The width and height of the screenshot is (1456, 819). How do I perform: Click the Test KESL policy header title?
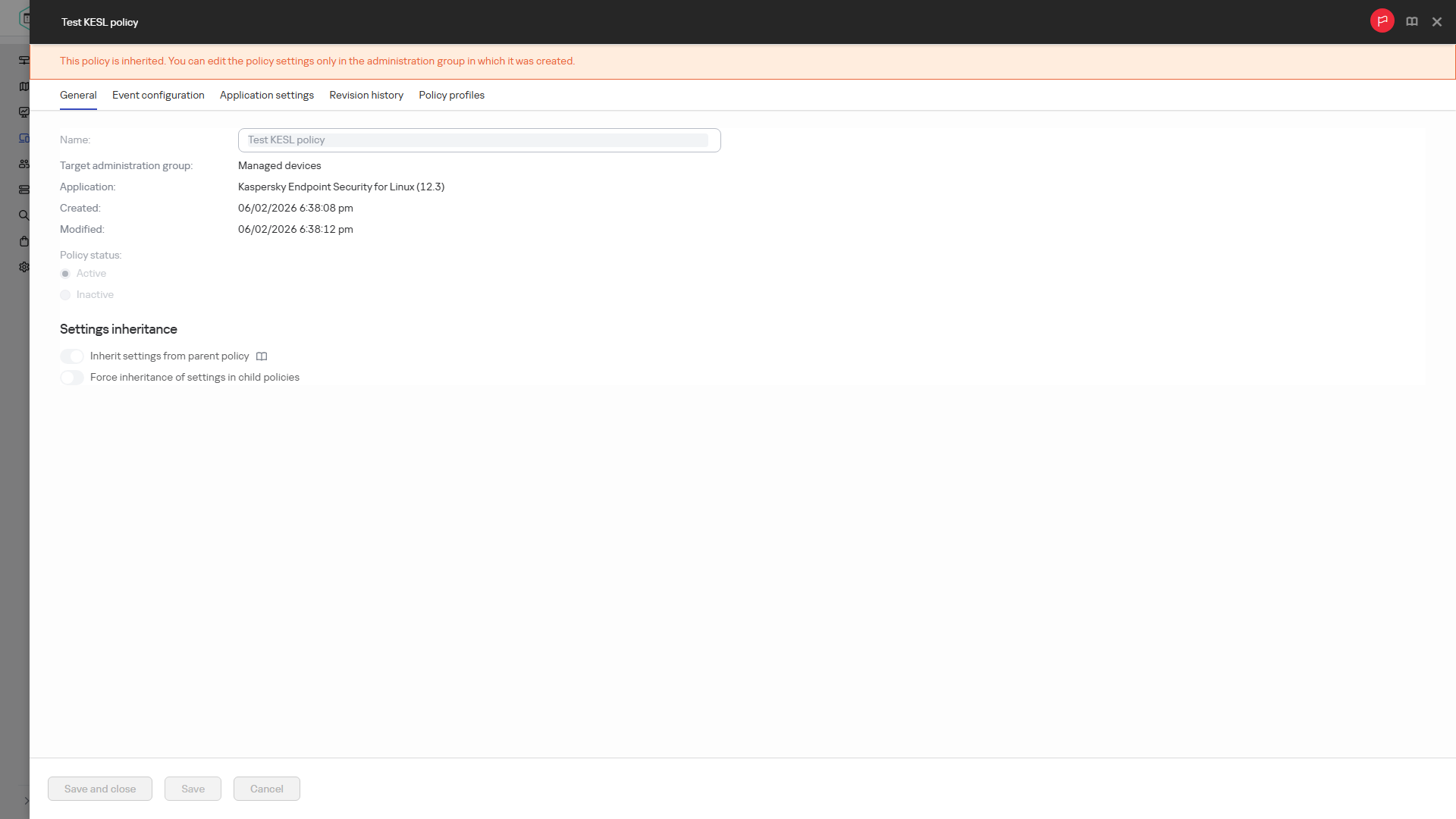99,22
